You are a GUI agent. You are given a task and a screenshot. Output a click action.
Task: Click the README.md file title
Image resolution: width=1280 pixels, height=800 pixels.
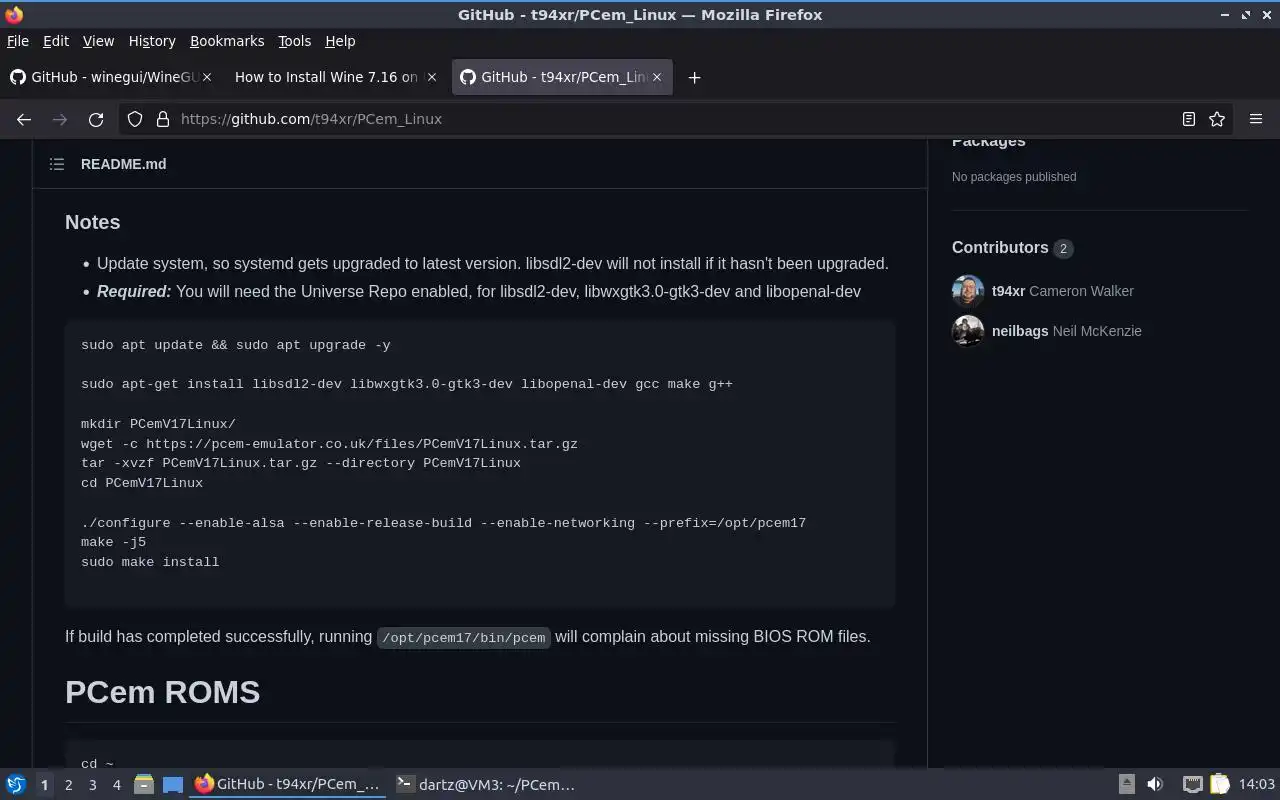(123, 164)
